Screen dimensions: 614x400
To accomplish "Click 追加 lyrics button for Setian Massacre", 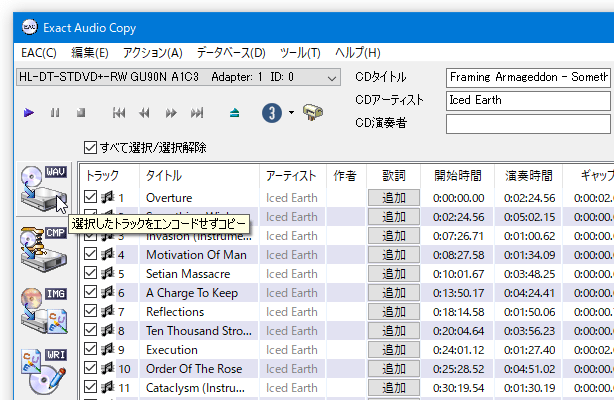I will 394,274.
